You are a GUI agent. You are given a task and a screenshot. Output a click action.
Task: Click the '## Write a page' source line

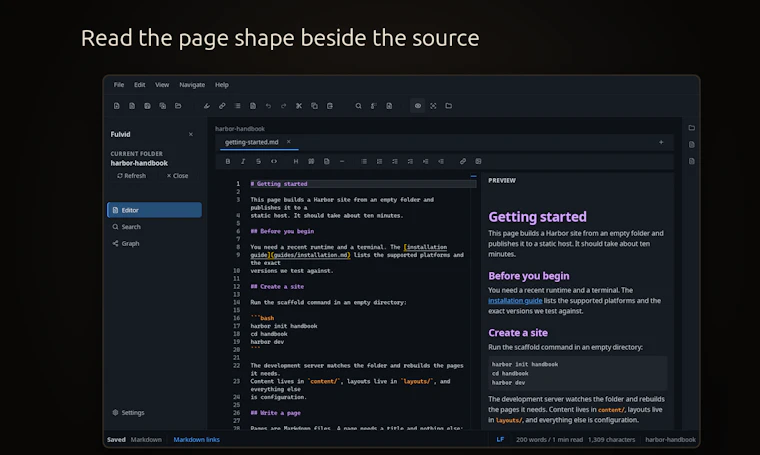[x=275, y=413]
